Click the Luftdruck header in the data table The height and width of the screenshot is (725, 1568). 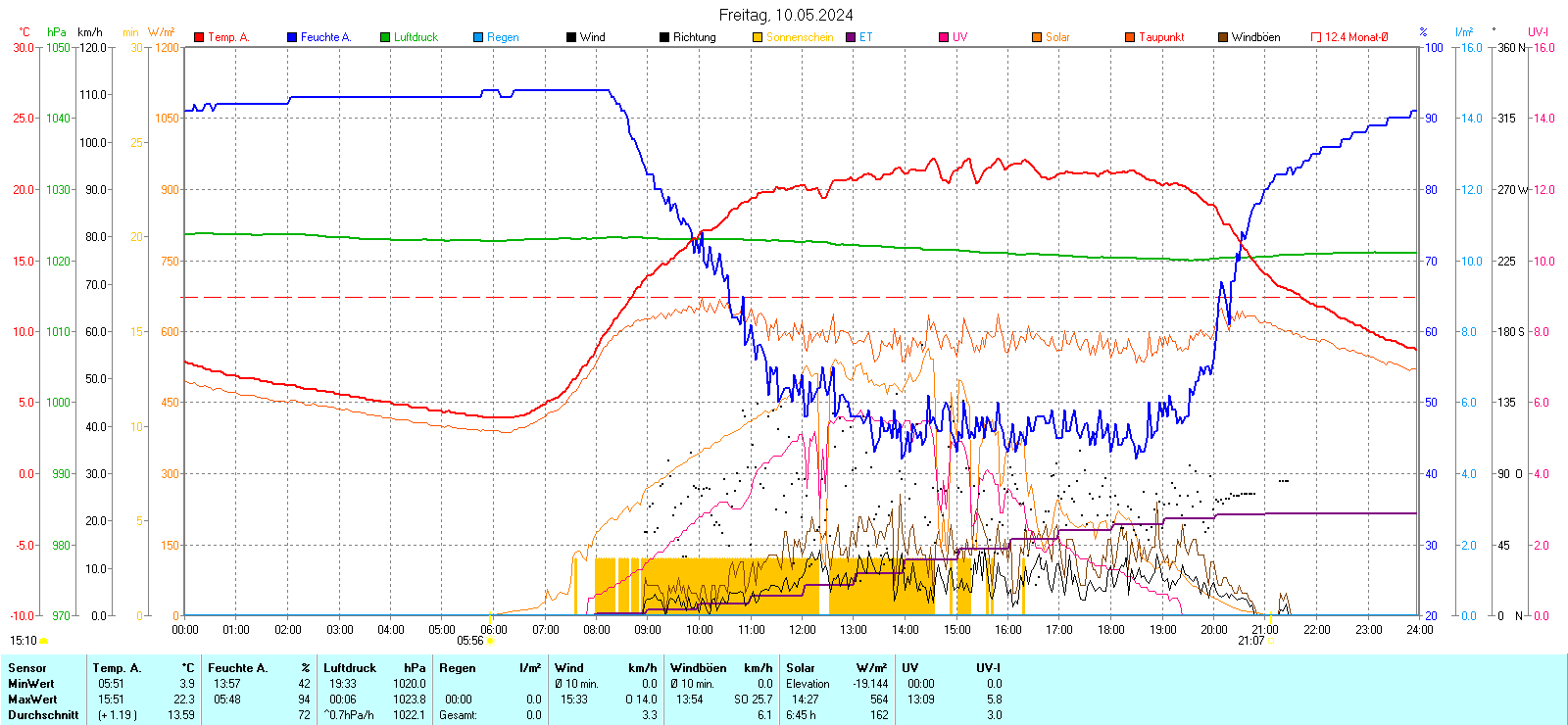coord(350,668)
